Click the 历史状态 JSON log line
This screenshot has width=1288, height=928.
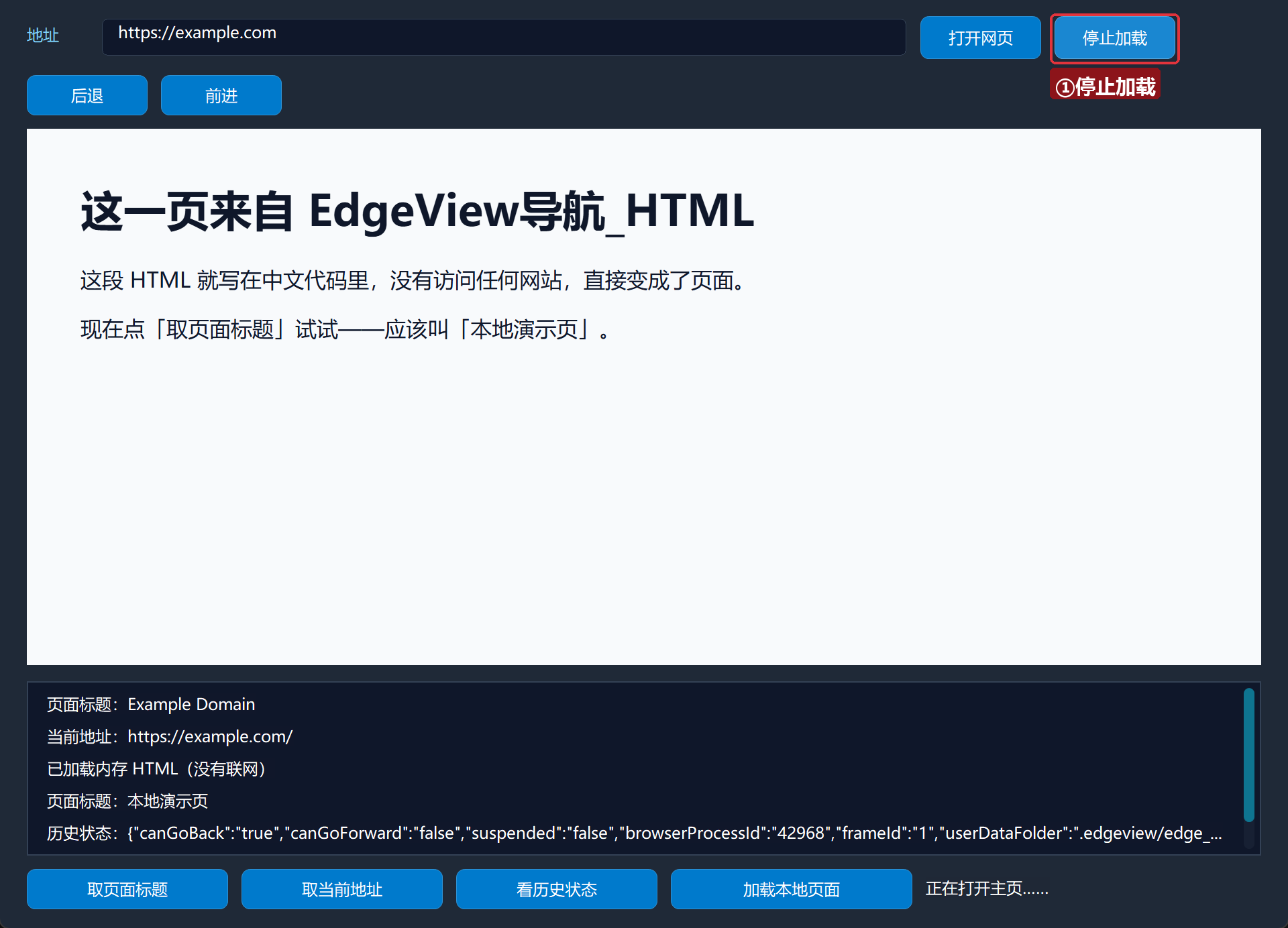click(635, 833)
